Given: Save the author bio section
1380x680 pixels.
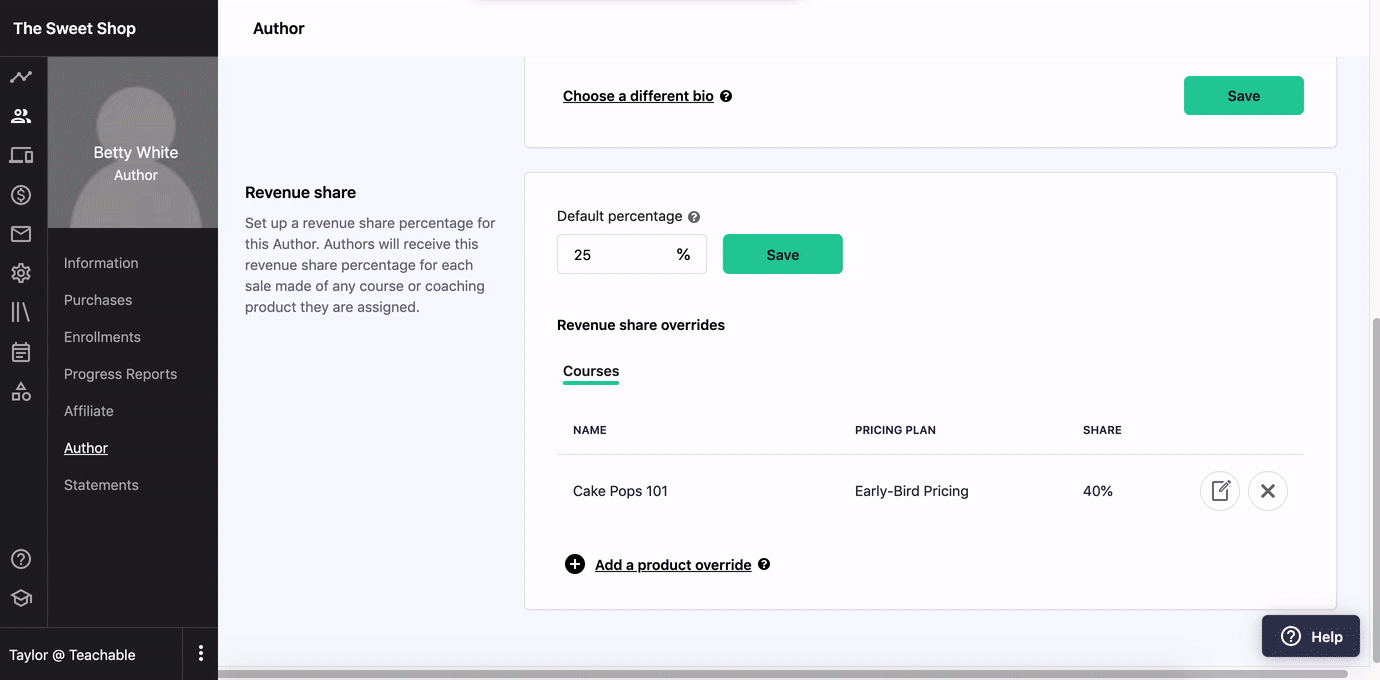Looking at the screenshot, I should (1244, 96).
